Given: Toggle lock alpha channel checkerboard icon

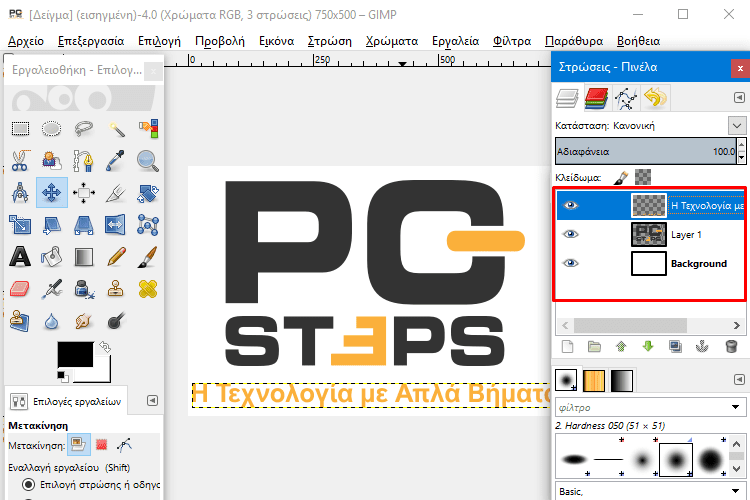Looking at the screenshot, I should [x=643, y=178].
